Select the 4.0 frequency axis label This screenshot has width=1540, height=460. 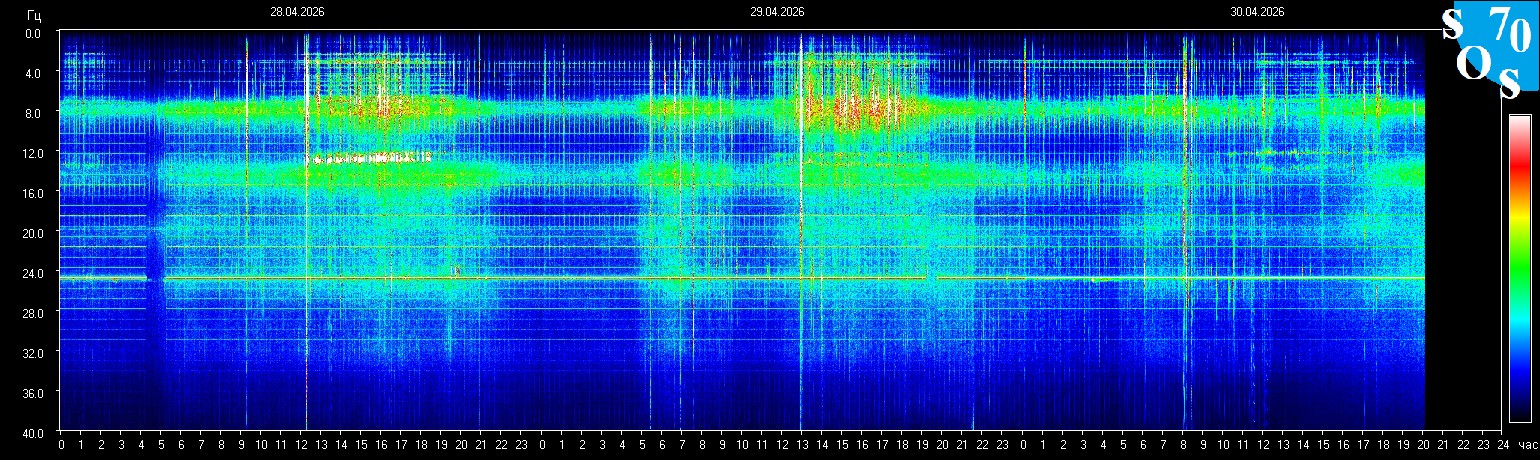pyautogui.click(x=34, y=73)
